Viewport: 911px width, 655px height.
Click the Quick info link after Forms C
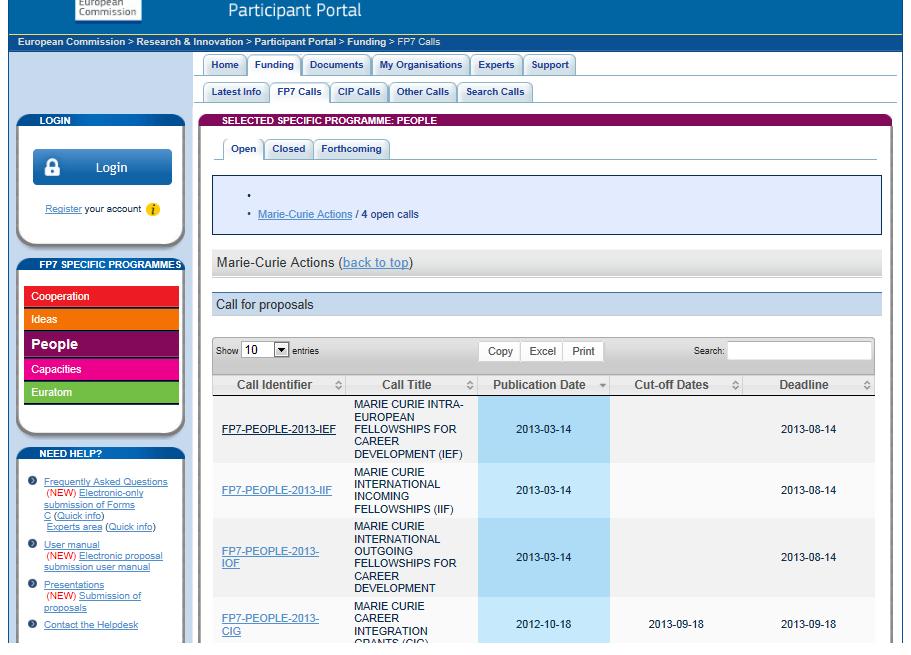pos(79,516)
